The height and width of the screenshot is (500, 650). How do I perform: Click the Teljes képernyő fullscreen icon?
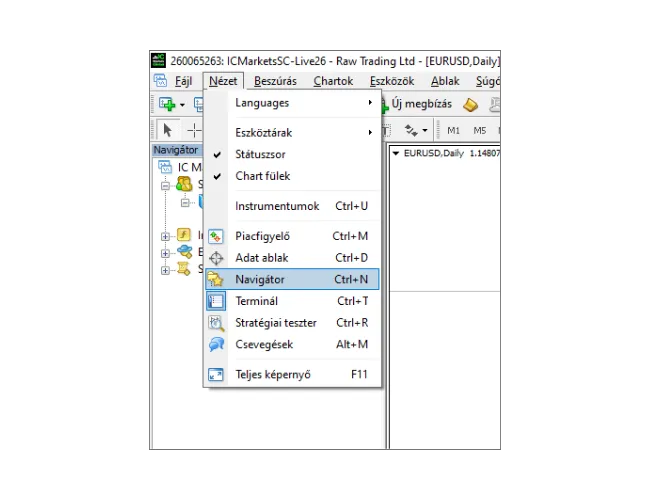coord(216,375)
